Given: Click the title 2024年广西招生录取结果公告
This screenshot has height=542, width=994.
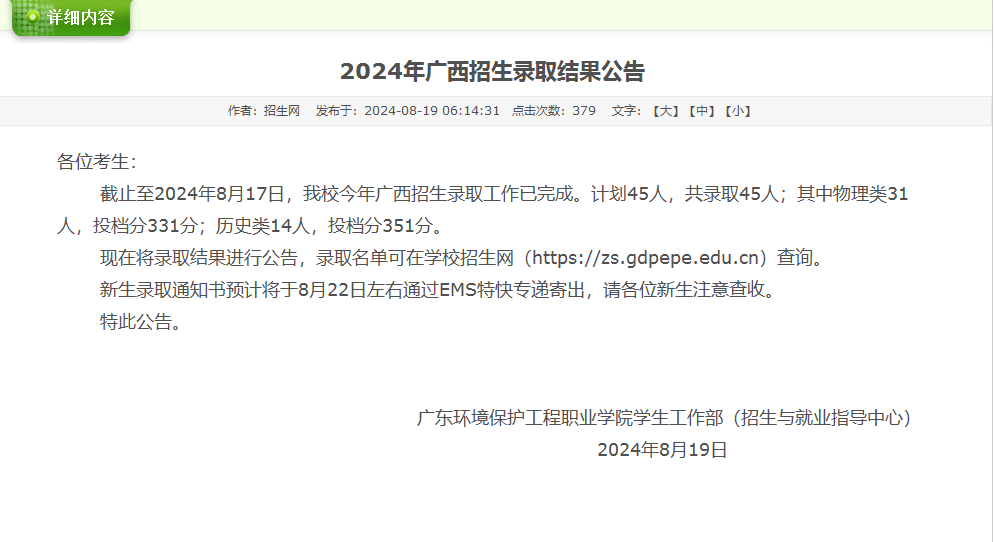Looking at the screenshot, I should tap(492, 72).
